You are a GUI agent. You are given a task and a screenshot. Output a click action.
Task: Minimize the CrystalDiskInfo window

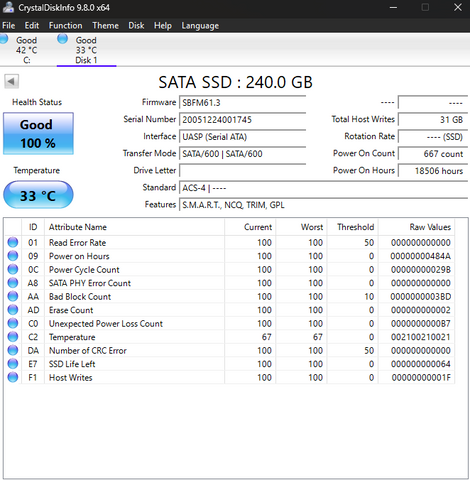click(393, 7)
